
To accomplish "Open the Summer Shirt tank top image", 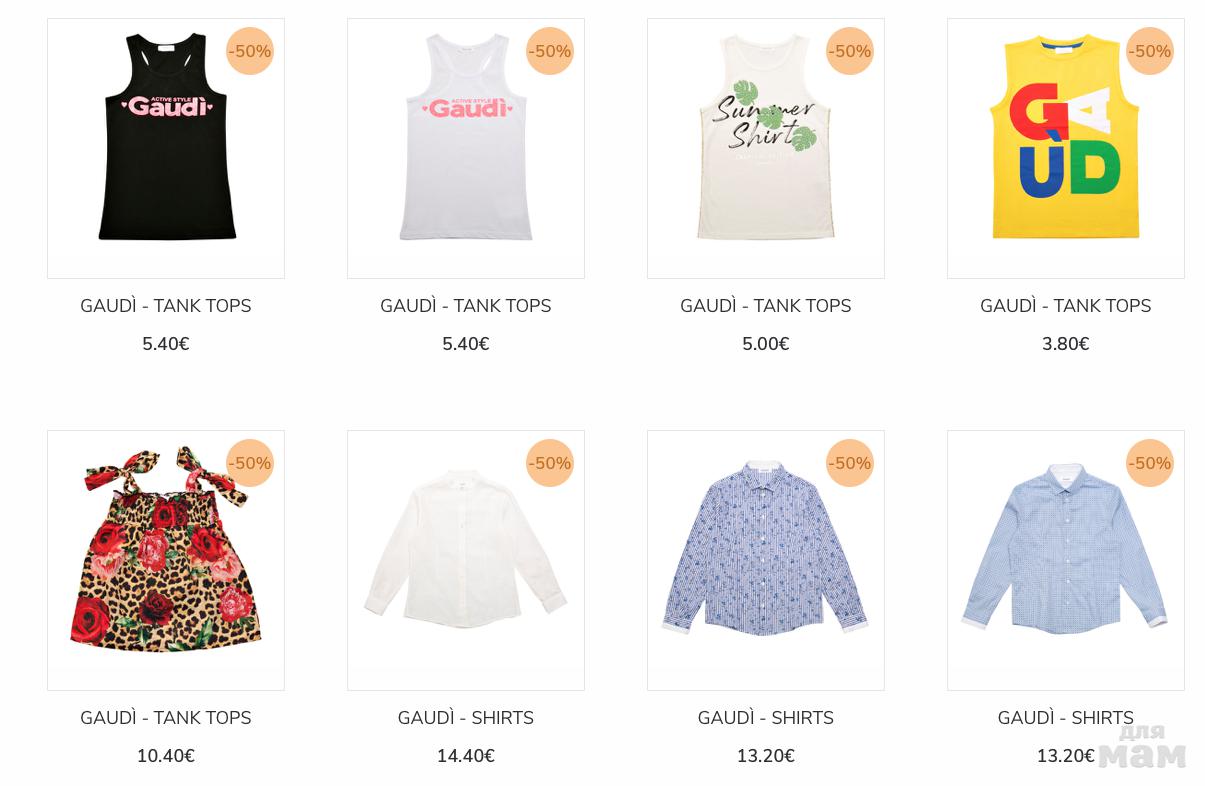I will 766,148.
